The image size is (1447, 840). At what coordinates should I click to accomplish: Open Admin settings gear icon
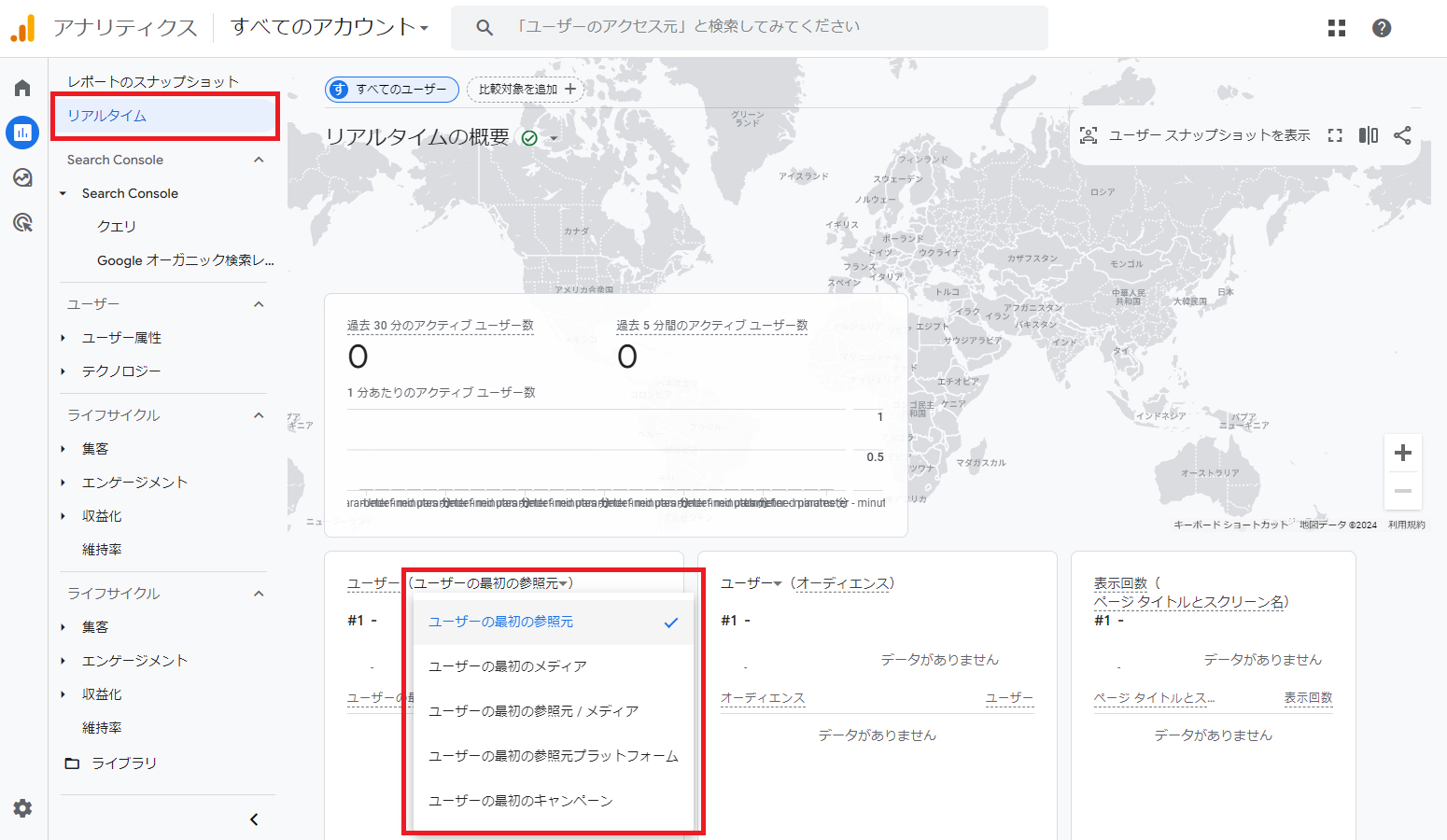22,808
